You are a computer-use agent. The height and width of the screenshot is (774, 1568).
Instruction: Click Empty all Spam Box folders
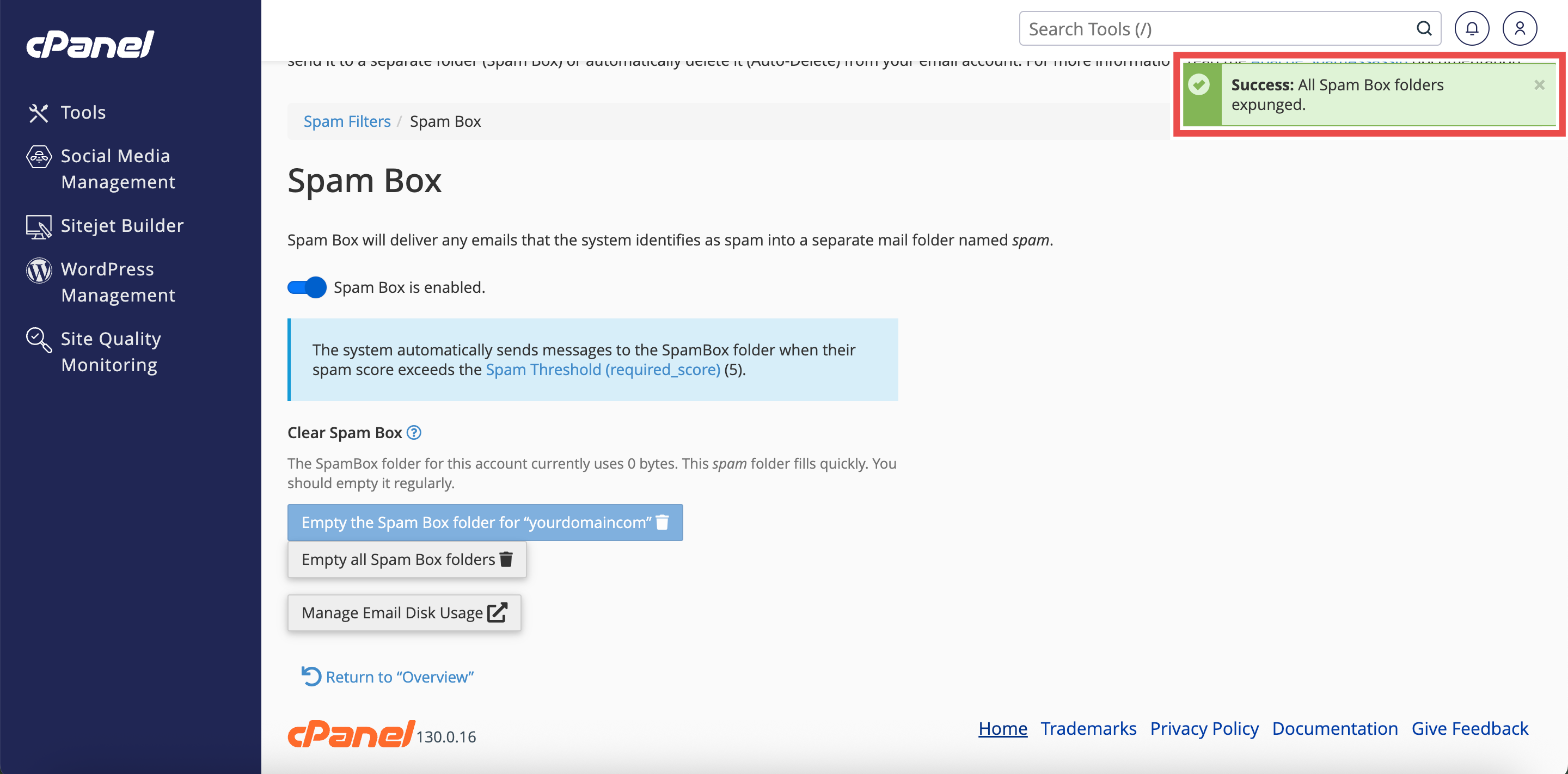pyautogui.click(x=407, y=560)
